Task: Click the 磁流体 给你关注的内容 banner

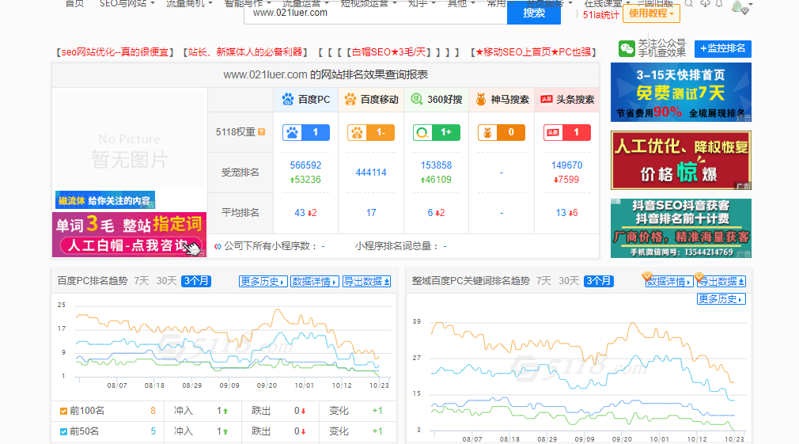Action: coord(105,200)
